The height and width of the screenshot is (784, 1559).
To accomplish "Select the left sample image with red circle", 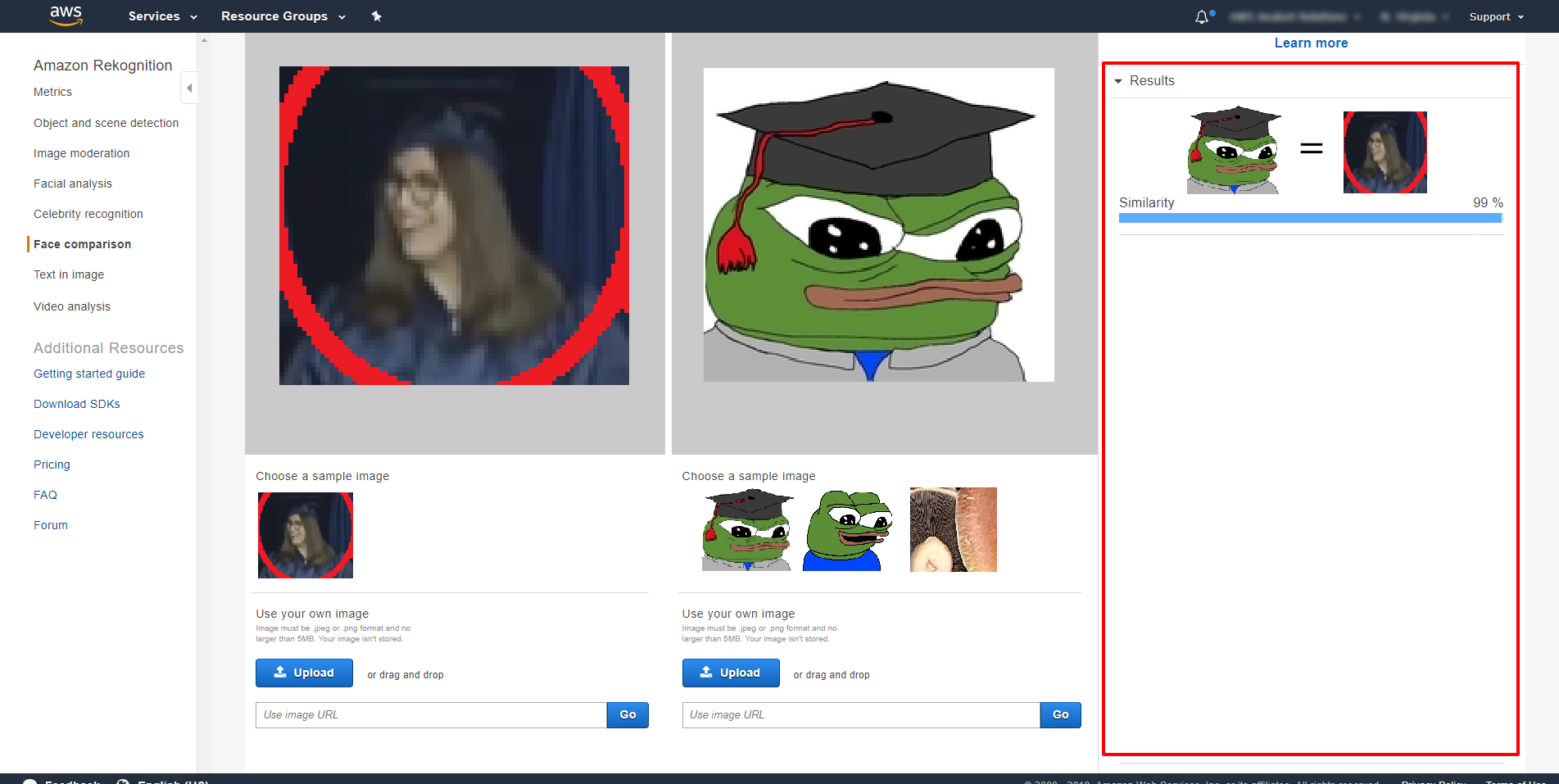I will 306,535.
